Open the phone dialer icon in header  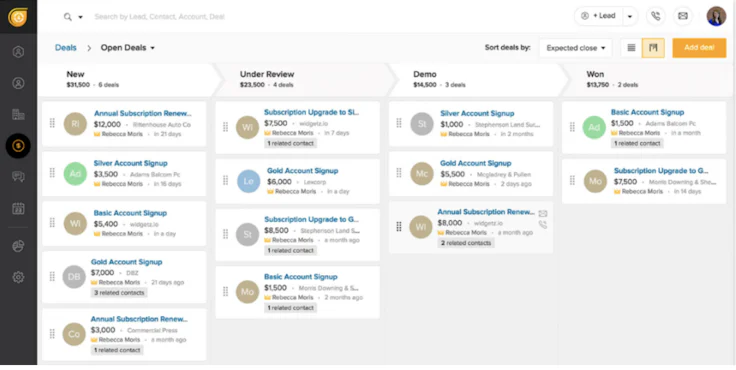656,16
